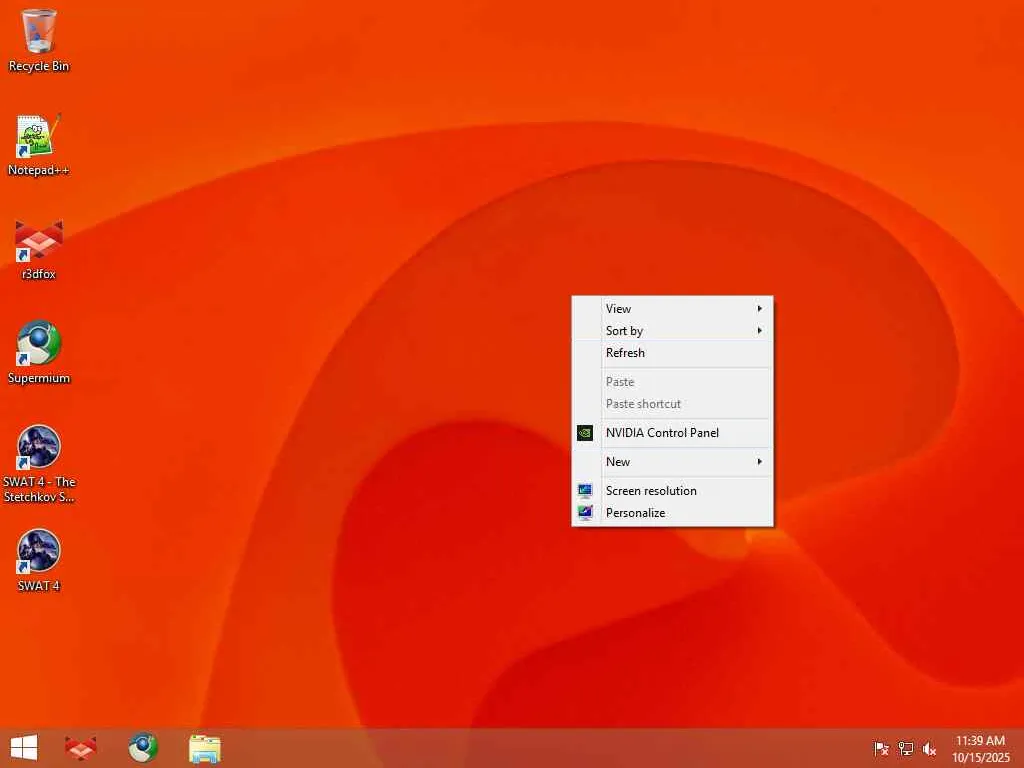Screen dimensions: 1024x768
Task: Open File Explorer from the taskbar
Action: click(x=204, y=748)
